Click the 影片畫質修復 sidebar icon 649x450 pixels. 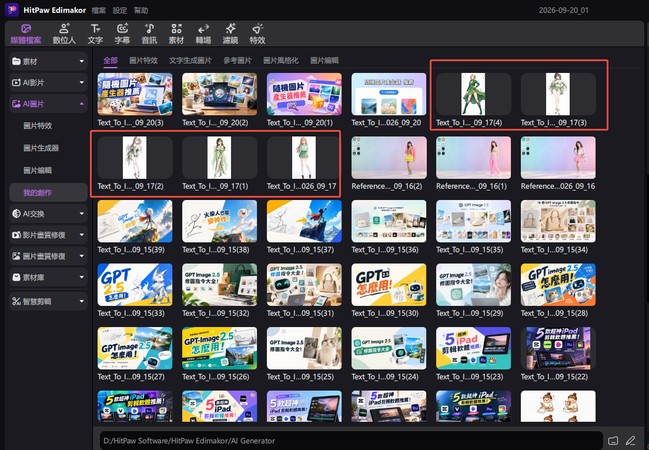point(16,235)
